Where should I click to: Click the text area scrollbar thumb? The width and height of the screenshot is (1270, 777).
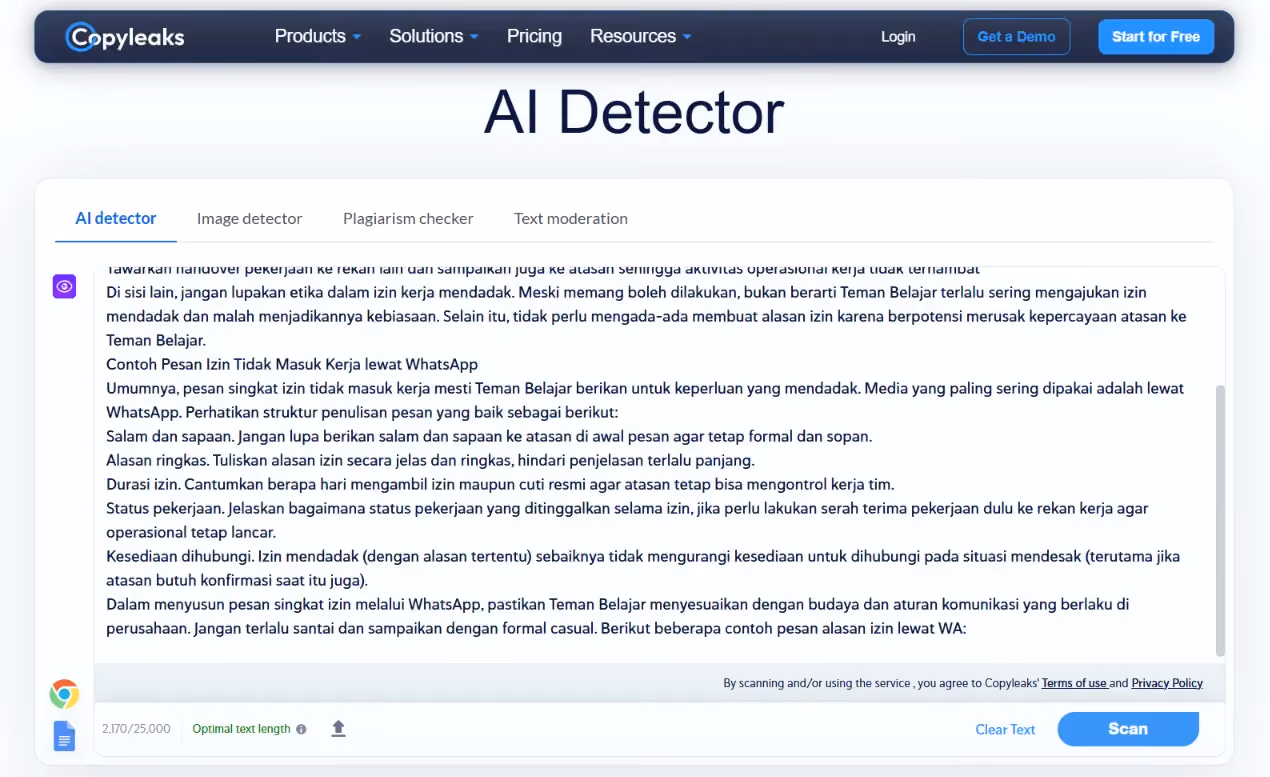1219,520
